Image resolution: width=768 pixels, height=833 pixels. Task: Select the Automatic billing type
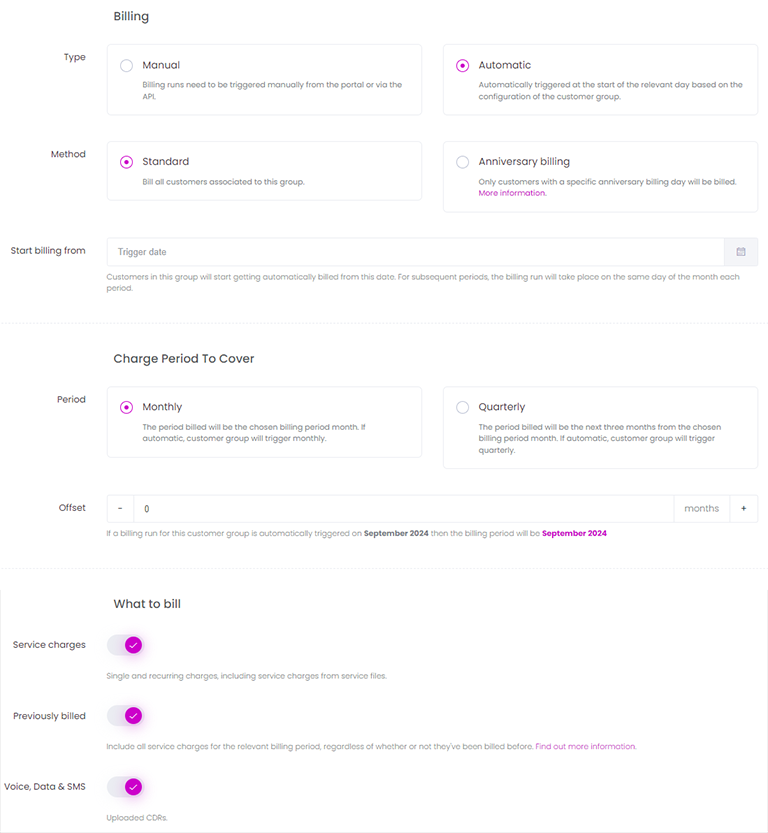[x=463, y=66]
